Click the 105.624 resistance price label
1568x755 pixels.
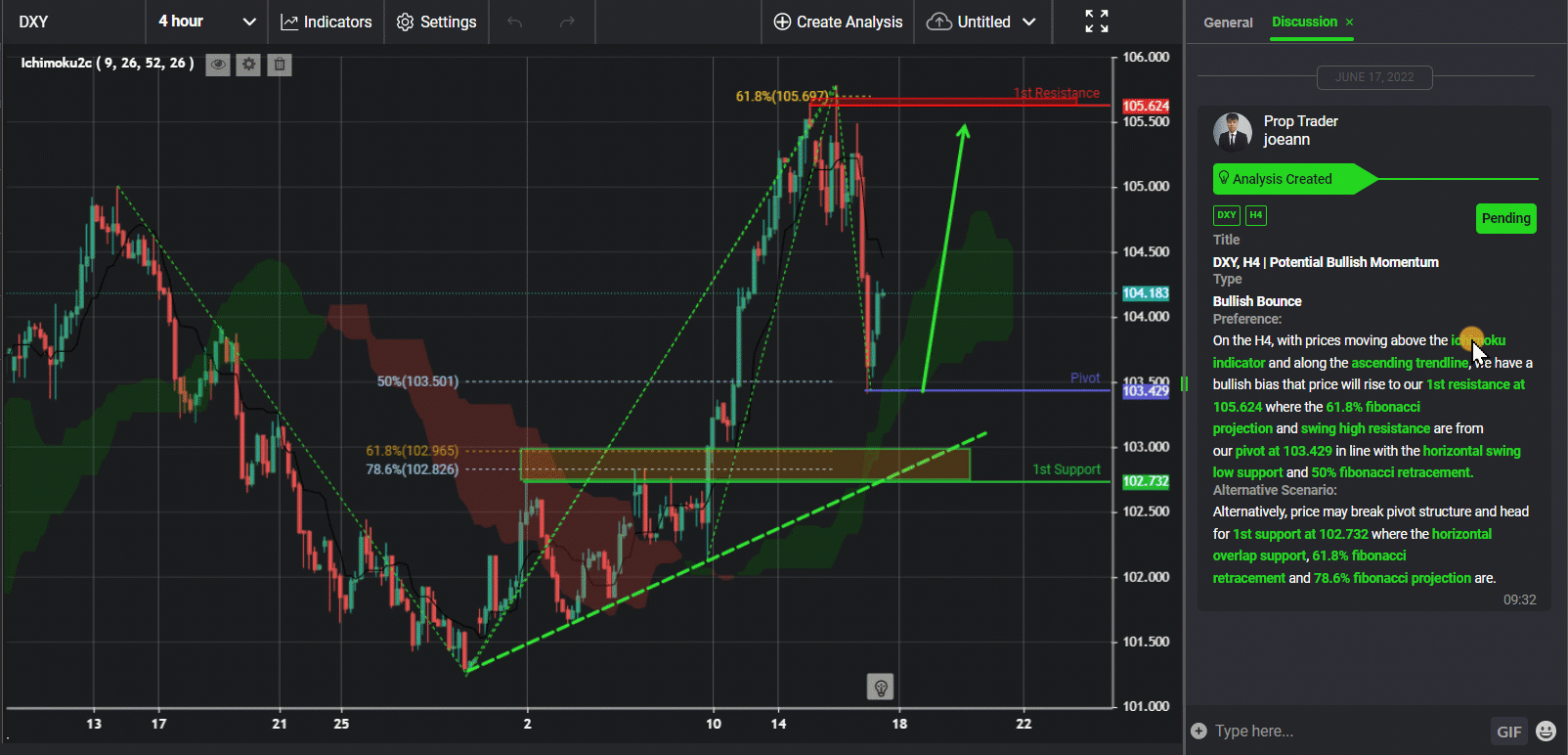pyautogui.click(x=1146, y=106)
